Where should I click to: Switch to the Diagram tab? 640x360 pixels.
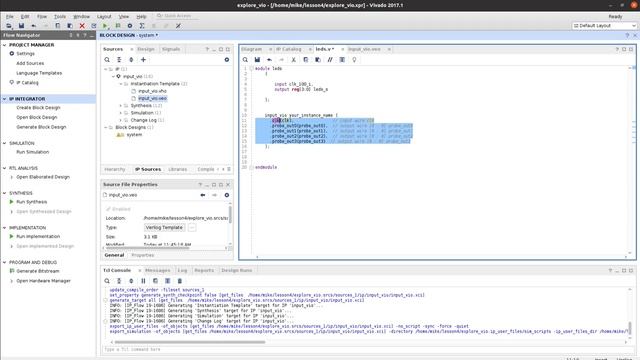tap(252, 49)
